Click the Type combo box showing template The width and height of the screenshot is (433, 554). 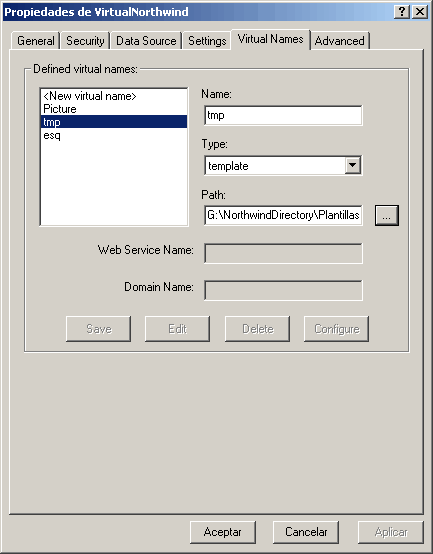[283, 165]
